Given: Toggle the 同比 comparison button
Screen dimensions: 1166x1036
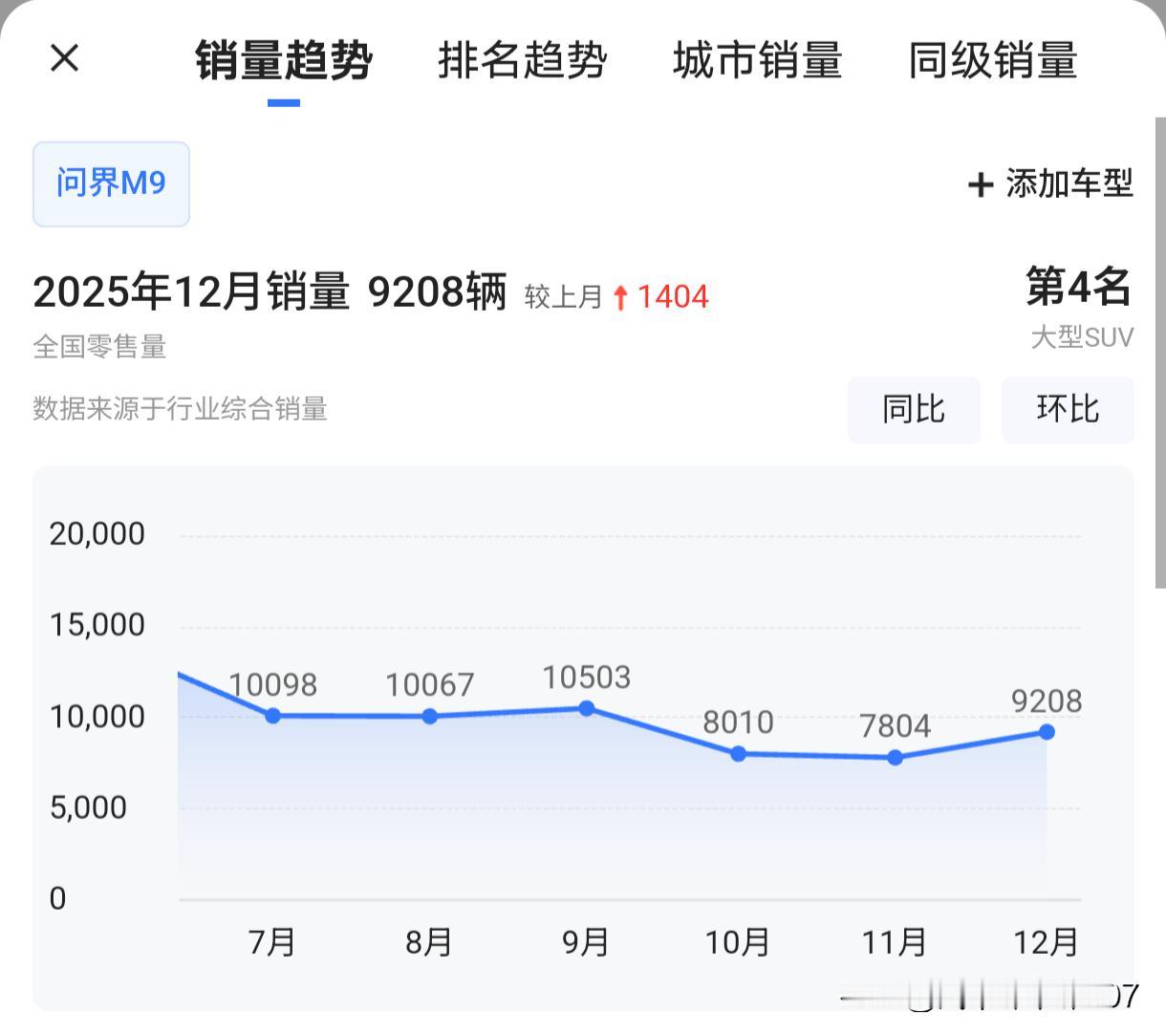Looking at the screenshot, I should point(914,409).
